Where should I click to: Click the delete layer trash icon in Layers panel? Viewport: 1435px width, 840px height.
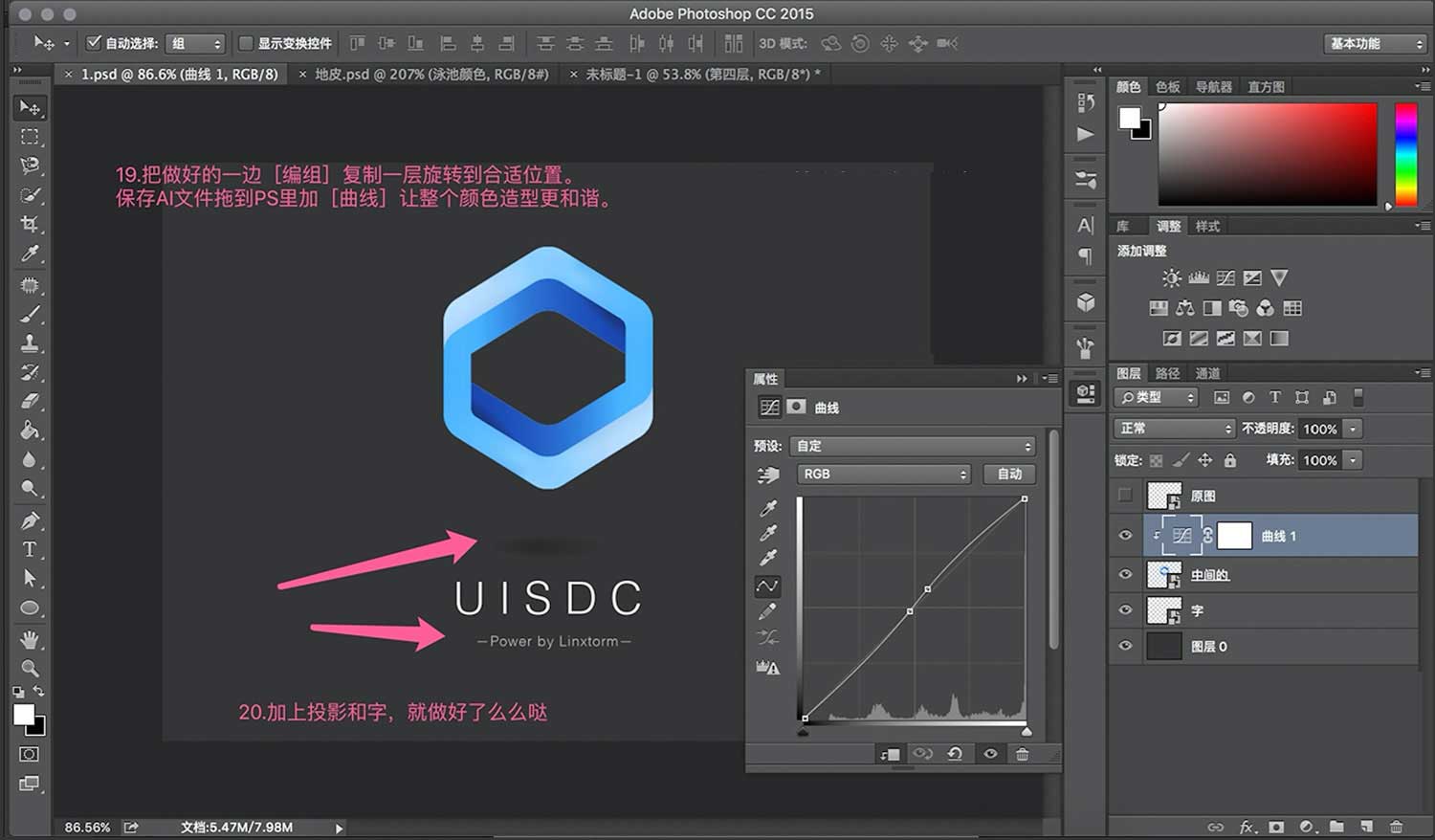1397,827
